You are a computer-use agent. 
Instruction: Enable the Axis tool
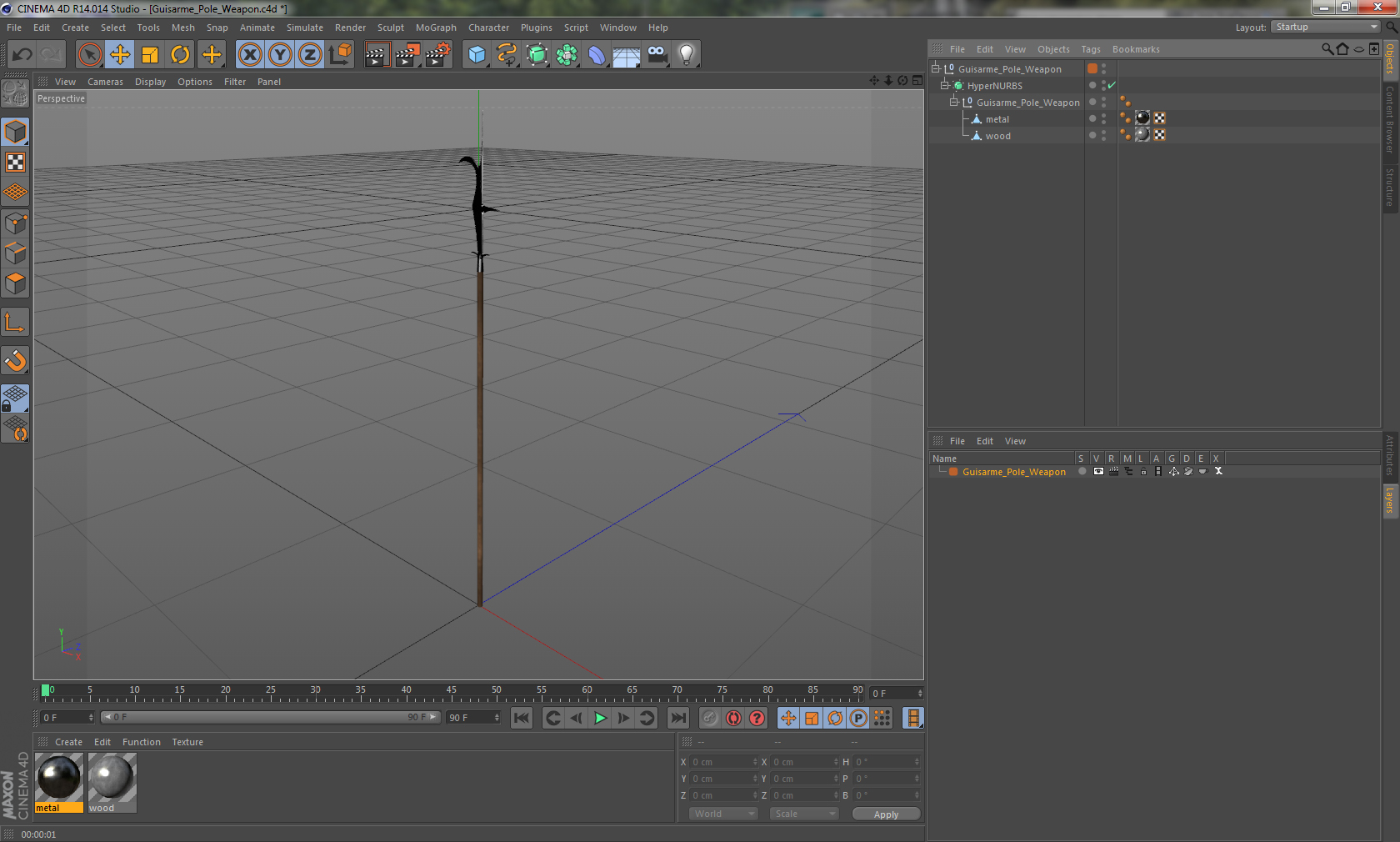tap(15, 322)
